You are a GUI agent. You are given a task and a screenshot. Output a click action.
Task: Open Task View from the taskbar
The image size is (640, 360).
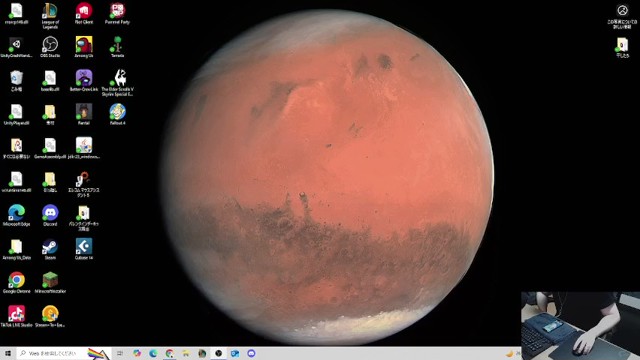coord(120,353)
